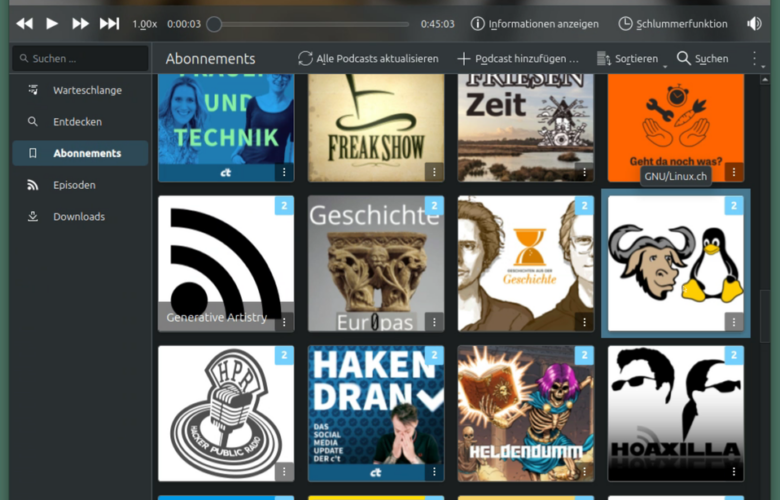The height and width of the screenshot is (500, 780).
Task: Open options menu on Geschichten aus der Geschichte tile
Action: (x=584, y=322)
